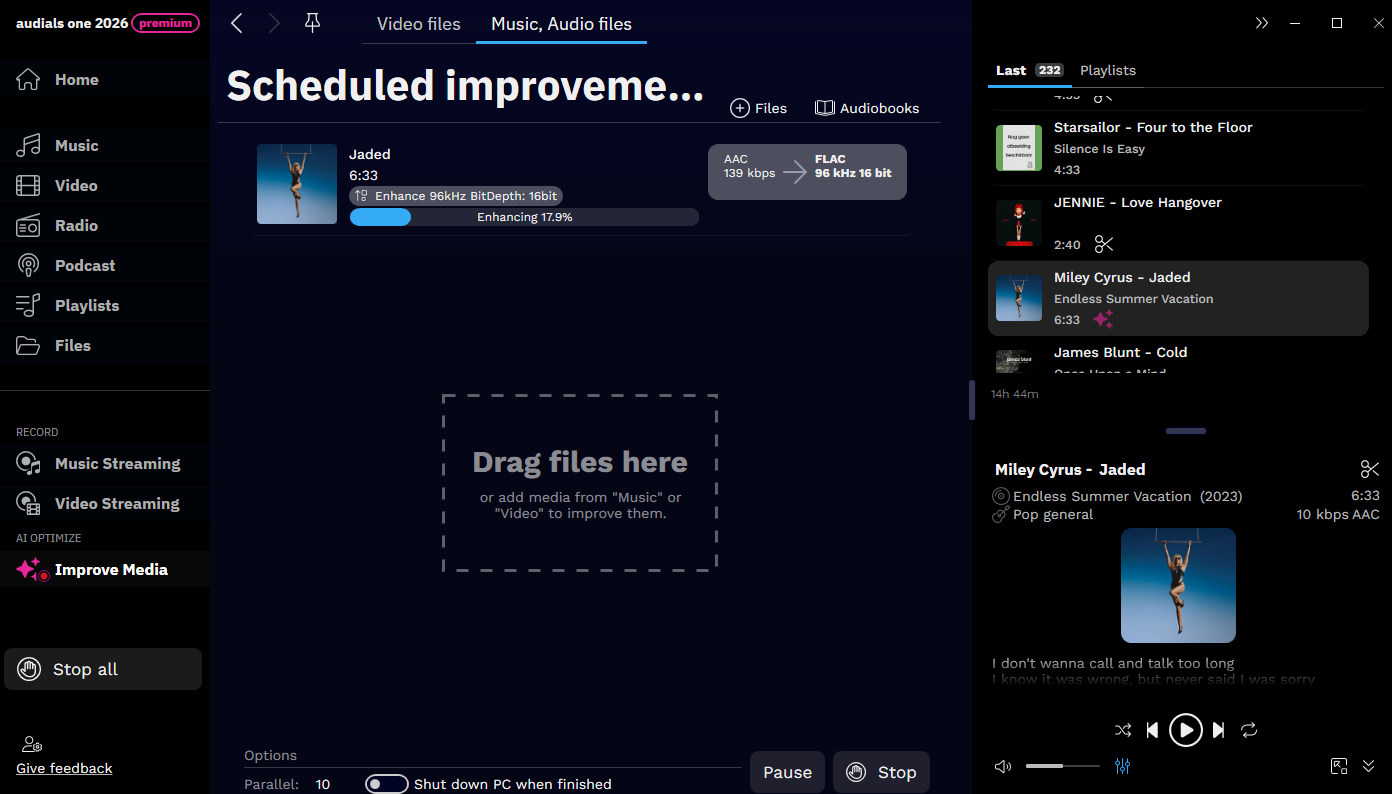Pause the scheduled improvements
The image size is (1392, 794).
[x=787, y=771]
